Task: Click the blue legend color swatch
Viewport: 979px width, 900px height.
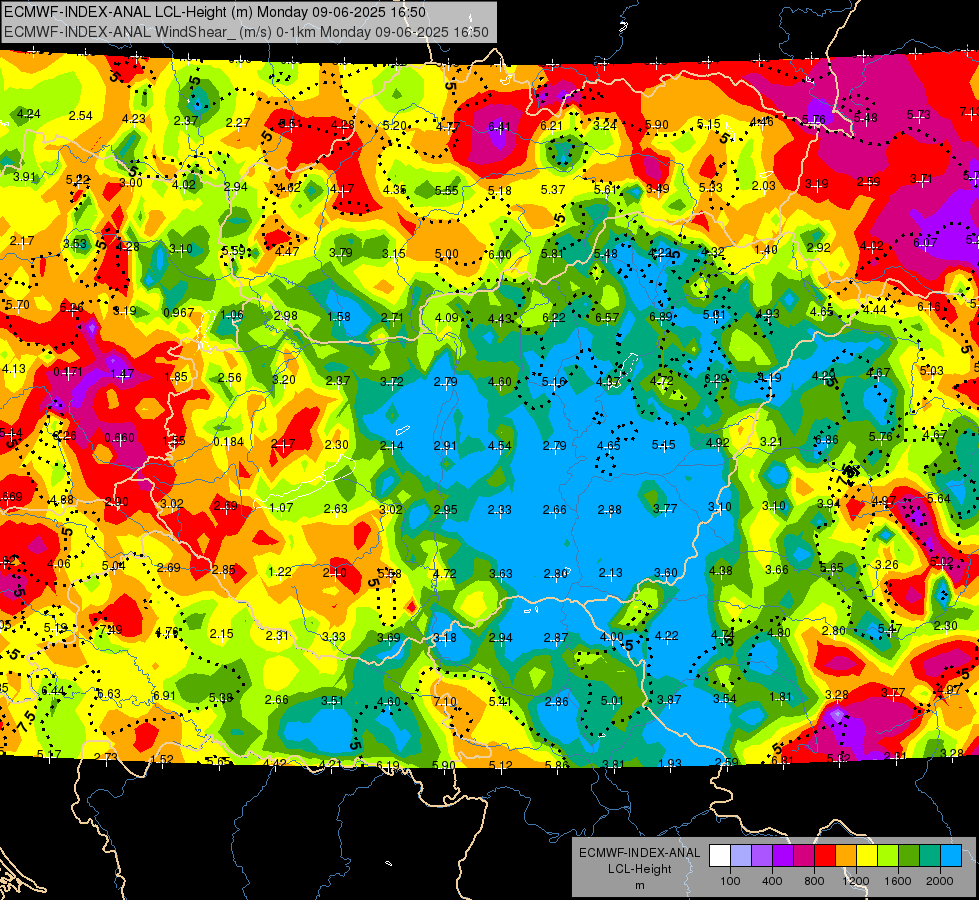Action: [951, 856]
